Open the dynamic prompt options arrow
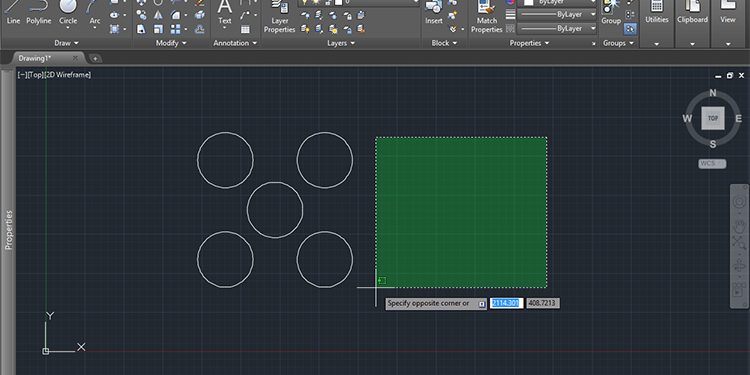The height and width of the screenshot is (375, 750). point(481,304)
